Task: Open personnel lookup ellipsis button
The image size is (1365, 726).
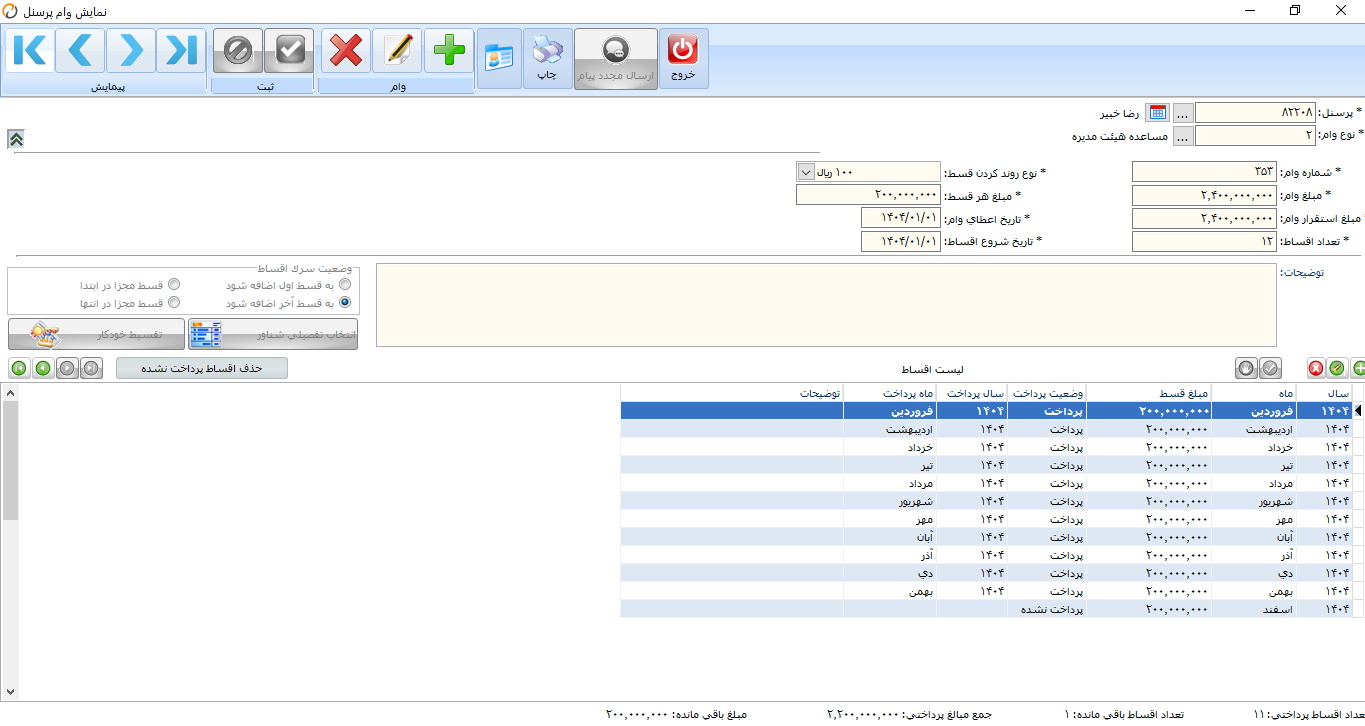Action: [1182, 113]
